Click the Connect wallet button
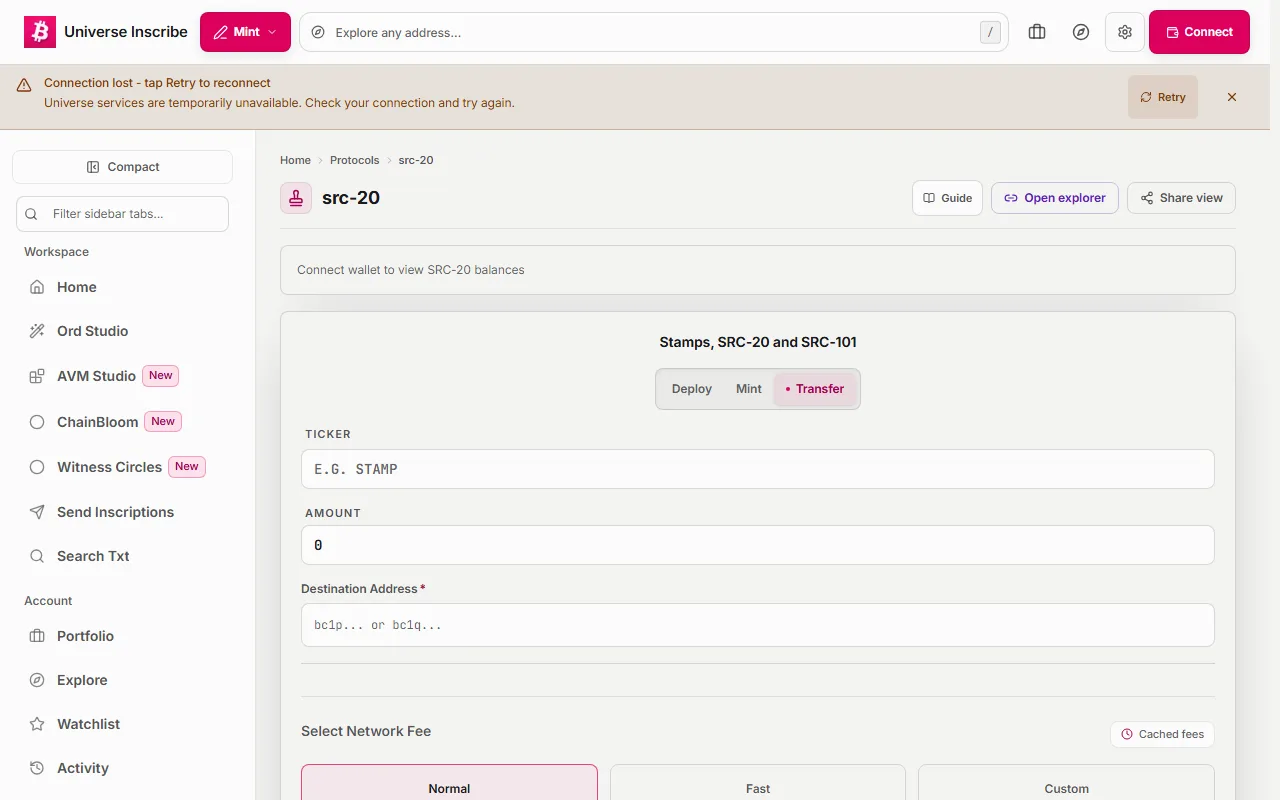The image size is (1280, 800). 1199,32
